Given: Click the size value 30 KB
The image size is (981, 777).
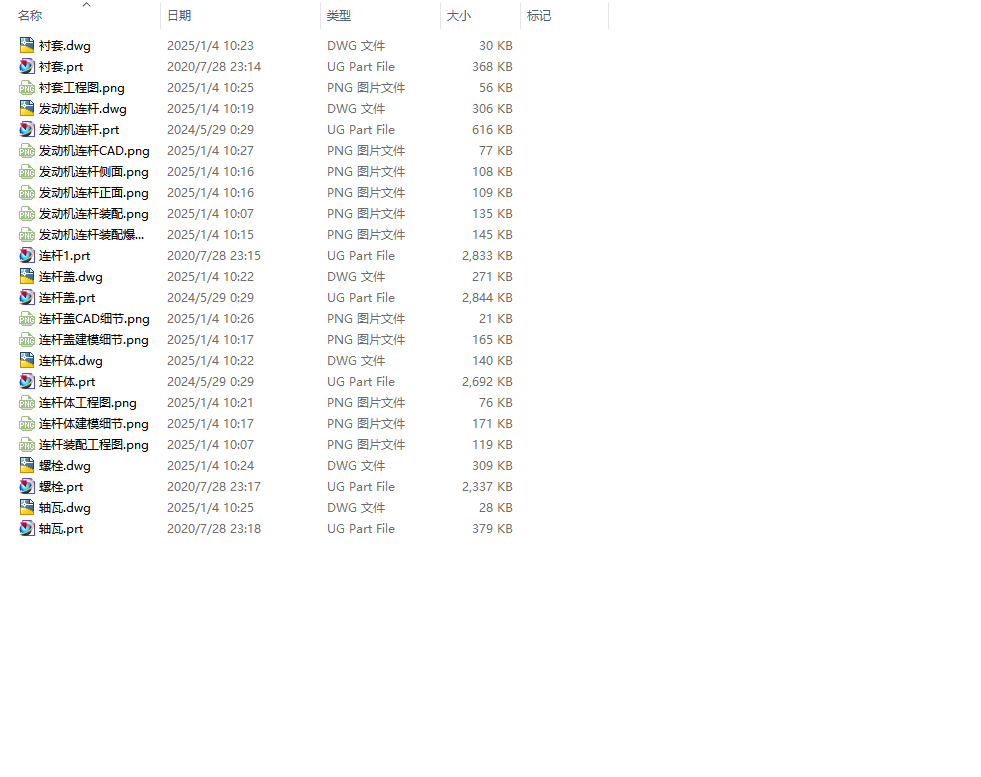Looking at the screenshot, I should 496,46.
